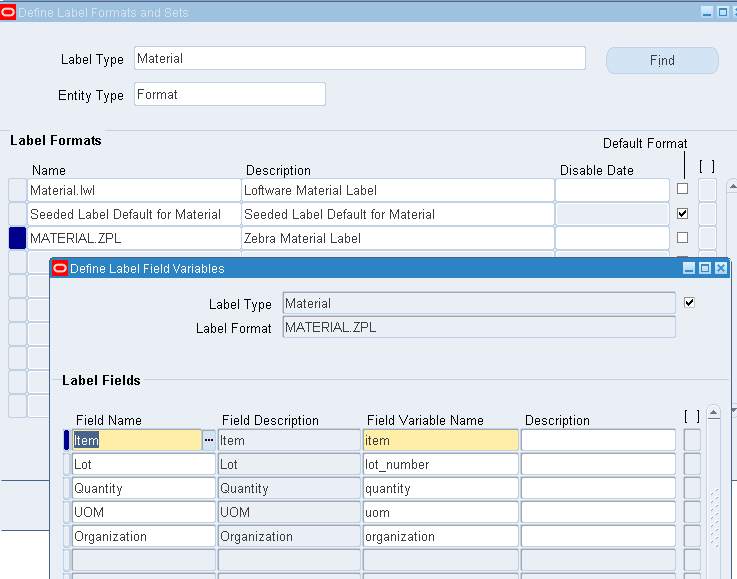Click scroll up arrow in Label Formats list
Viewport: 737px width, 579px height.
tap(732, 187)
